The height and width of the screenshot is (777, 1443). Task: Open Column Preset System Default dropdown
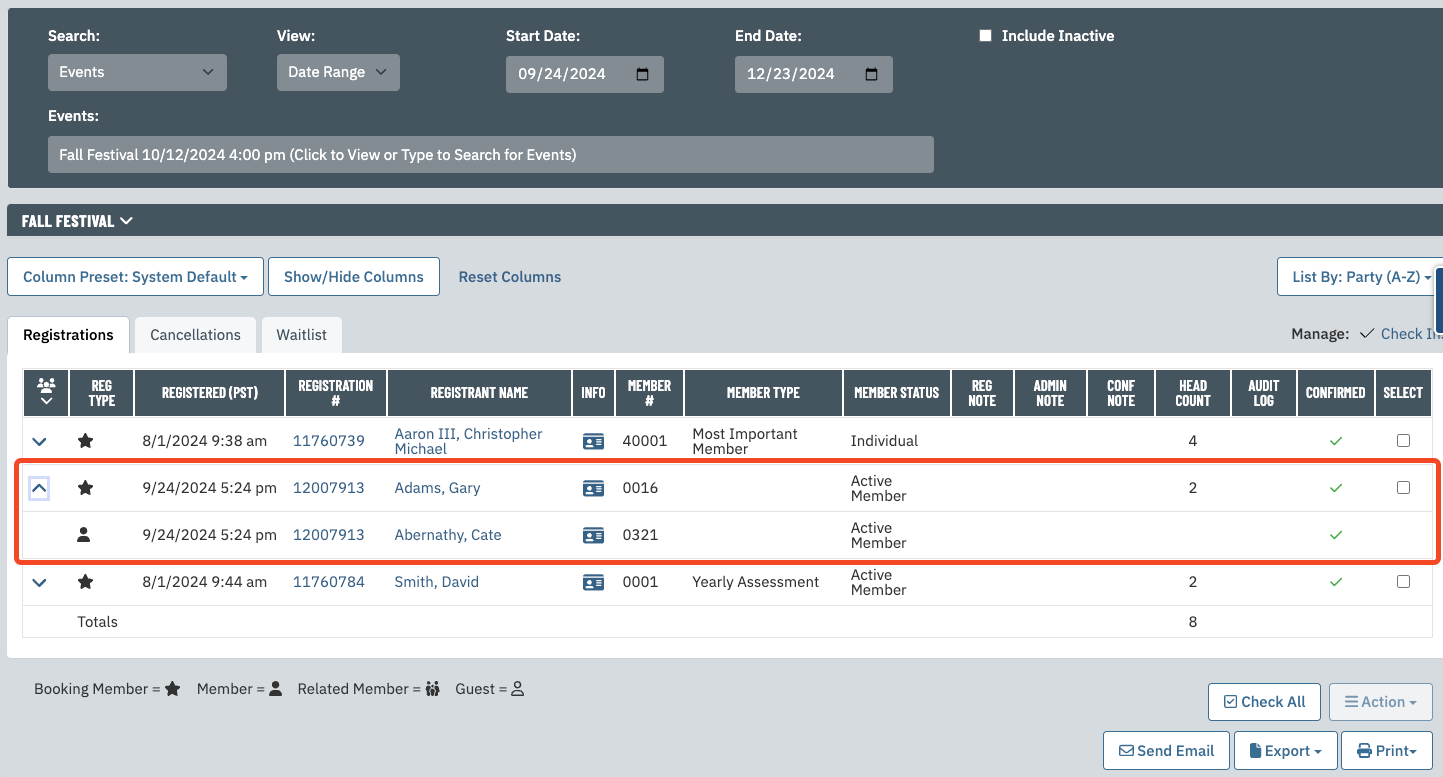pos(135,277)
